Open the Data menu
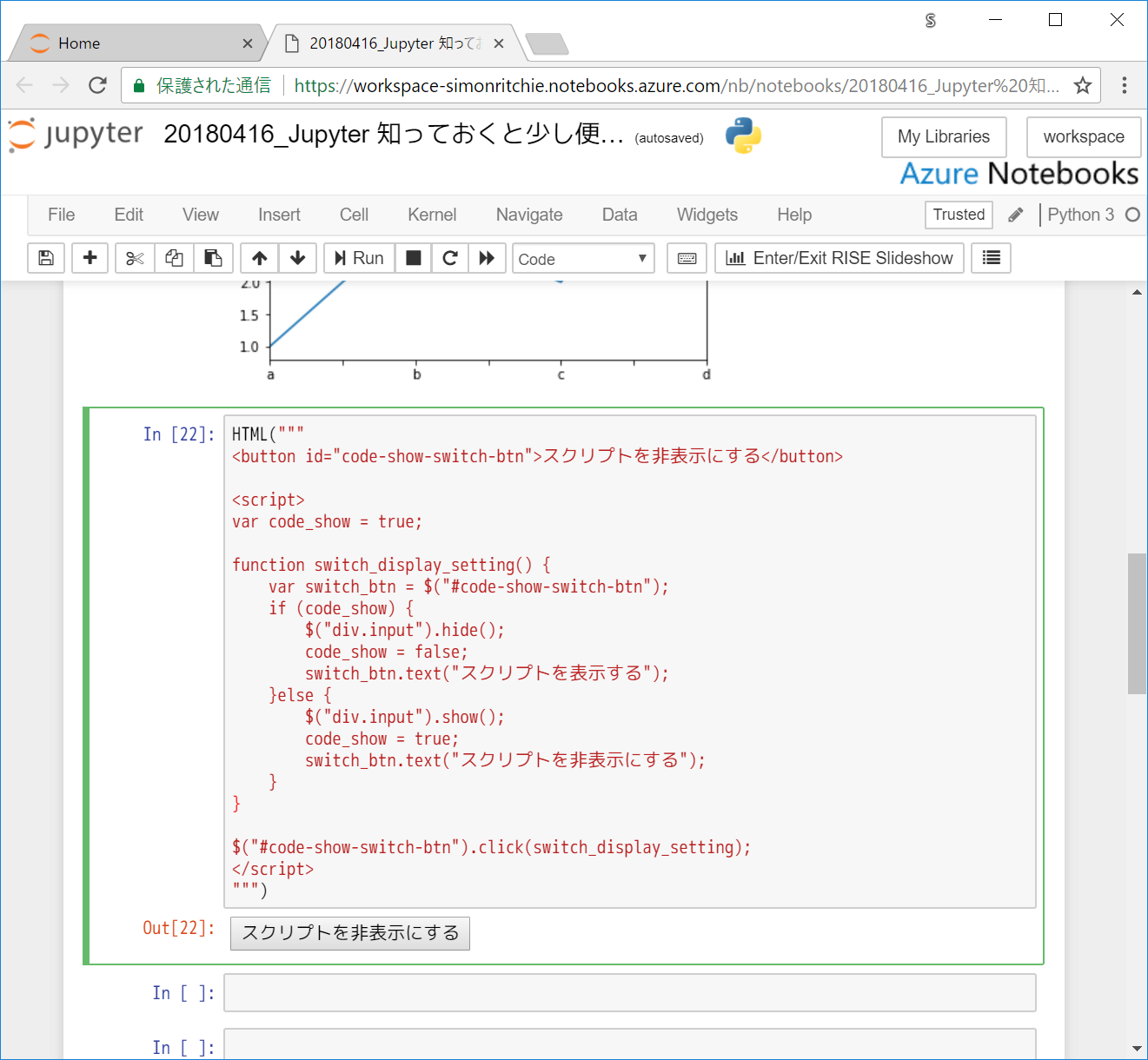The image size is (1148, 1060). tap(620, 215)
